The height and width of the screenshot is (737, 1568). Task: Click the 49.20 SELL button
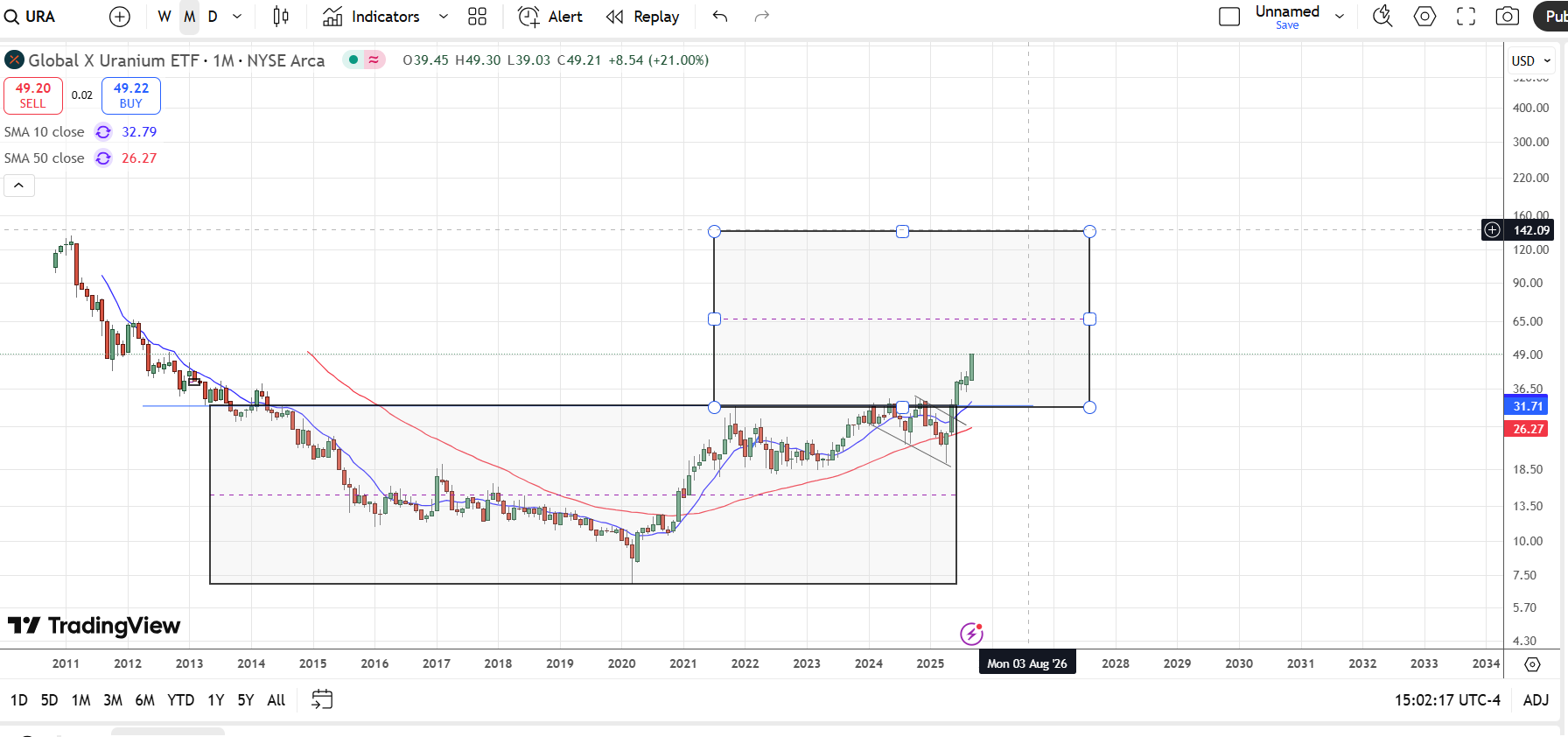click(33, 95)
